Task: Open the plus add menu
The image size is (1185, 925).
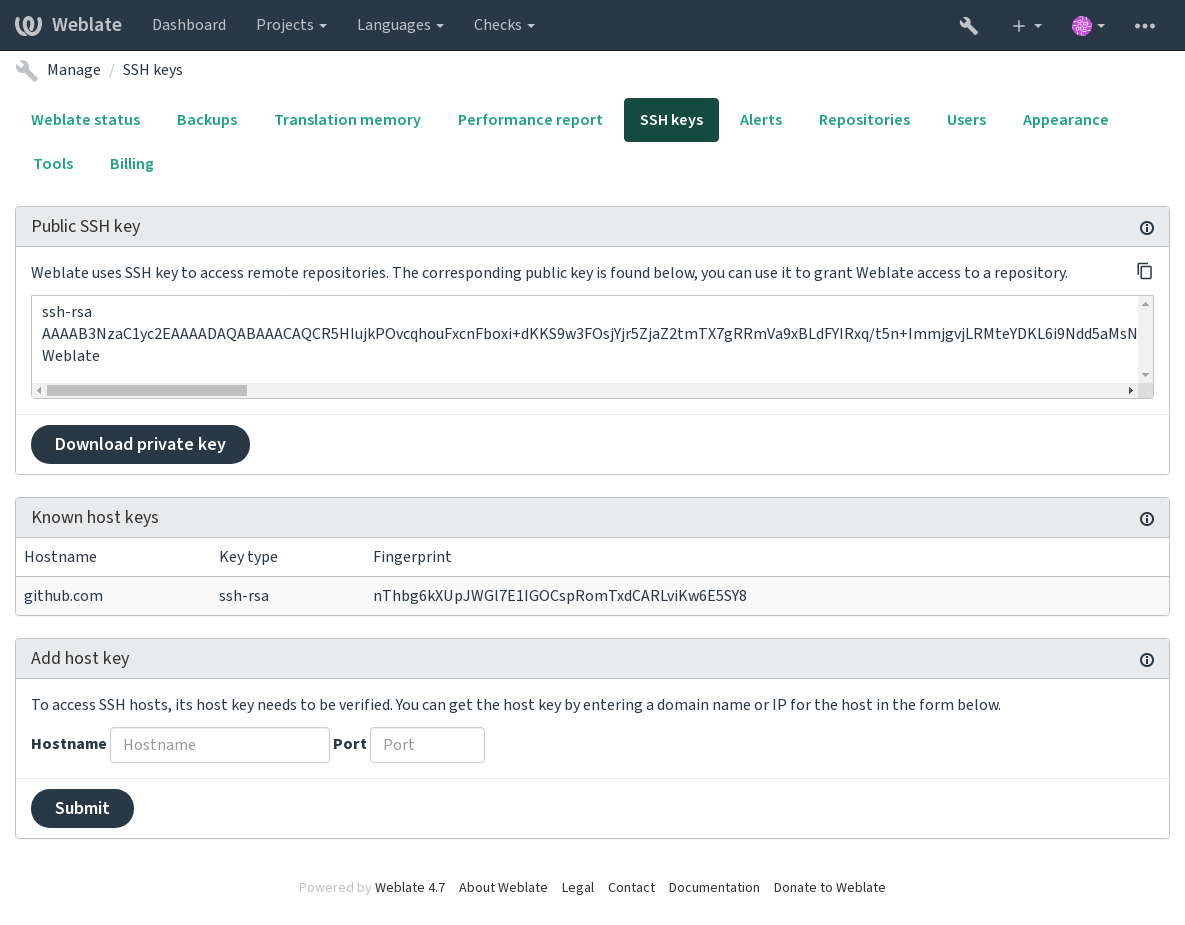Action: 1027,26
